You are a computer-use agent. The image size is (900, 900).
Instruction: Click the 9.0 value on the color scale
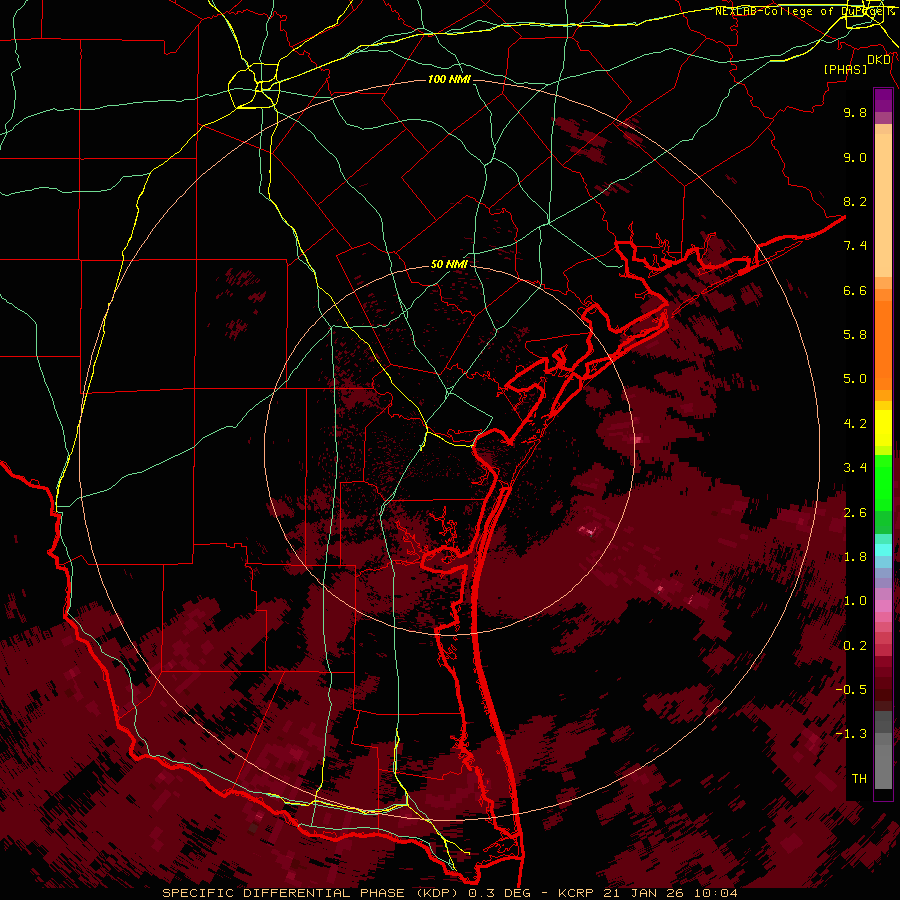(x=855, y=157)
